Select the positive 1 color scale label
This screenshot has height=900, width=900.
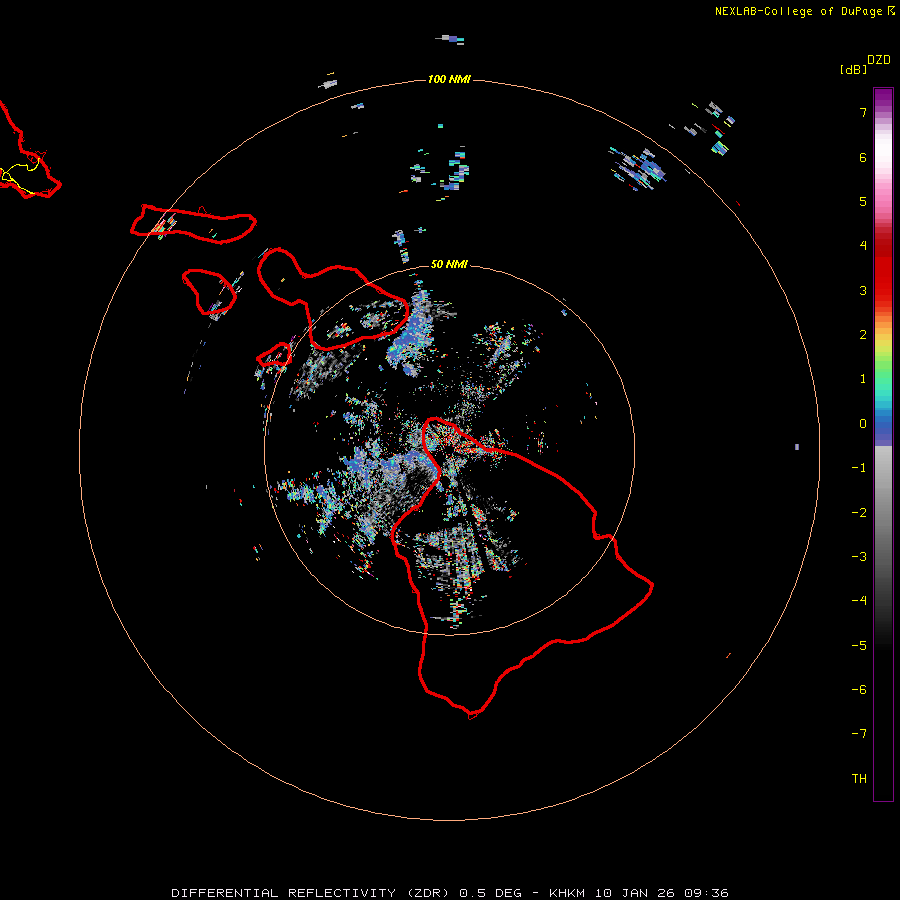click(863, 379)
